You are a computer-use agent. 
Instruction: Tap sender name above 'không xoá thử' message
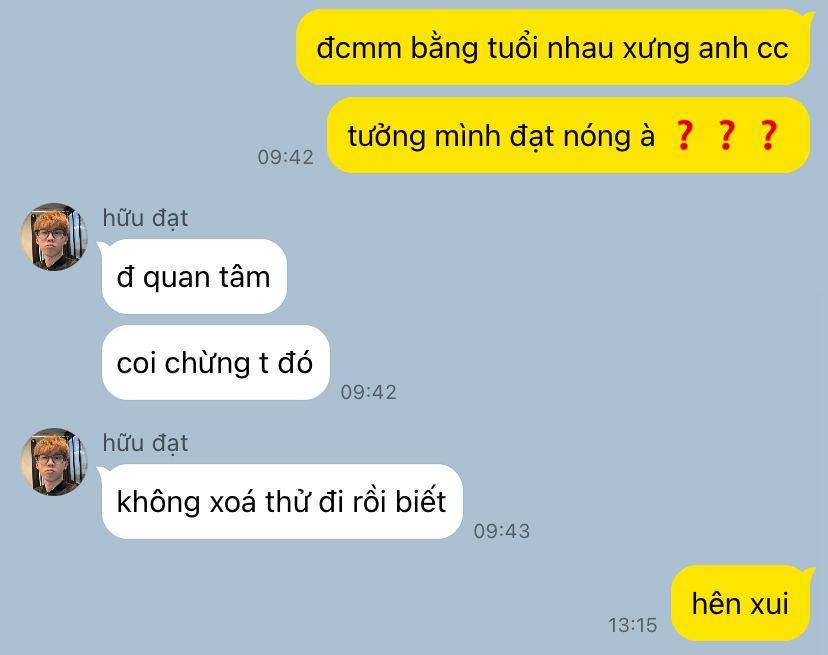pos(145,443)
